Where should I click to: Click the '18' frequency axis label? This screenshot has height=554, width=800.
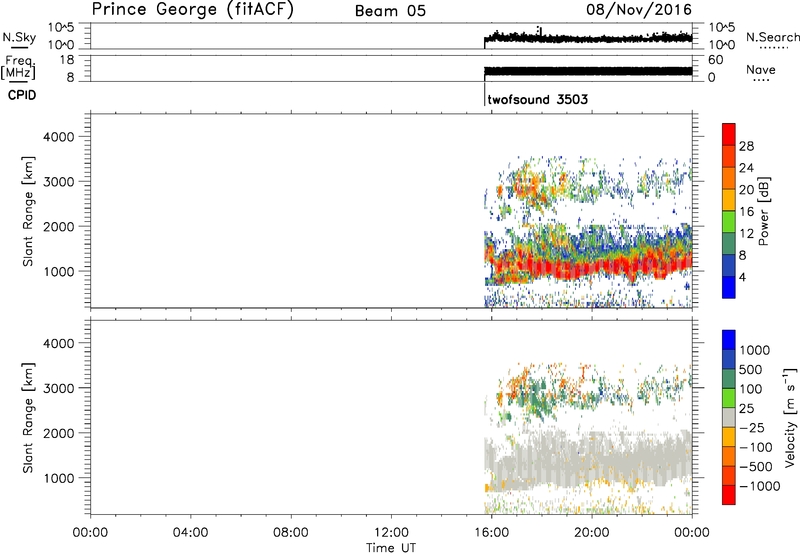pos(66,60)
